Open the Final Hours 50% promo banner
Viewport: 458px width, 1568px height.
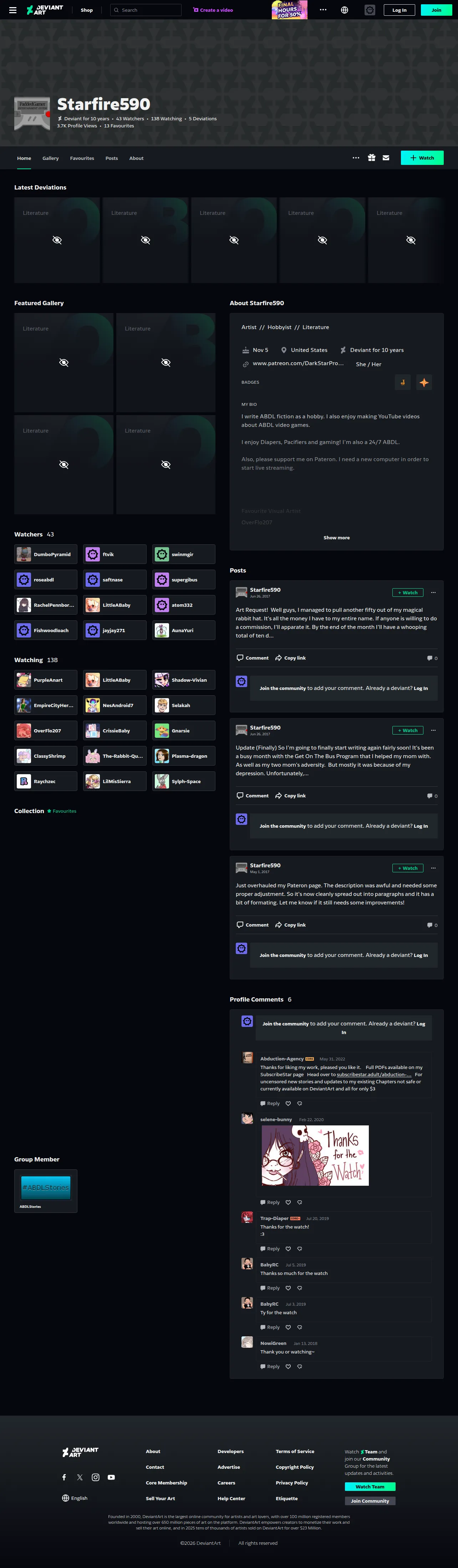click(290, 10)
